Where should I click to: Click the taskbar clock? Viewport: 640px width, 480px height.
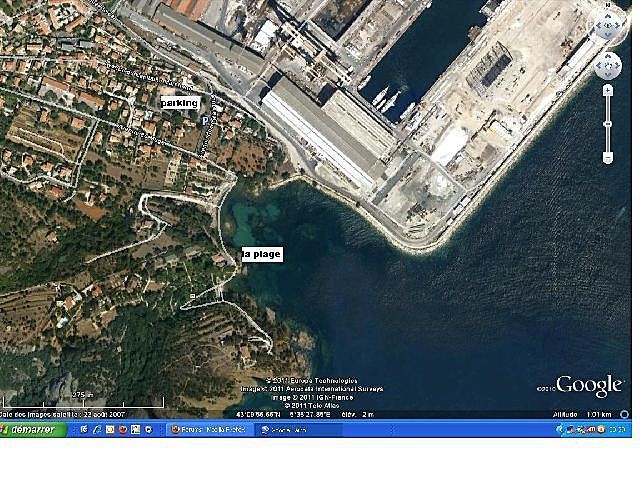(x=619, y=429)
